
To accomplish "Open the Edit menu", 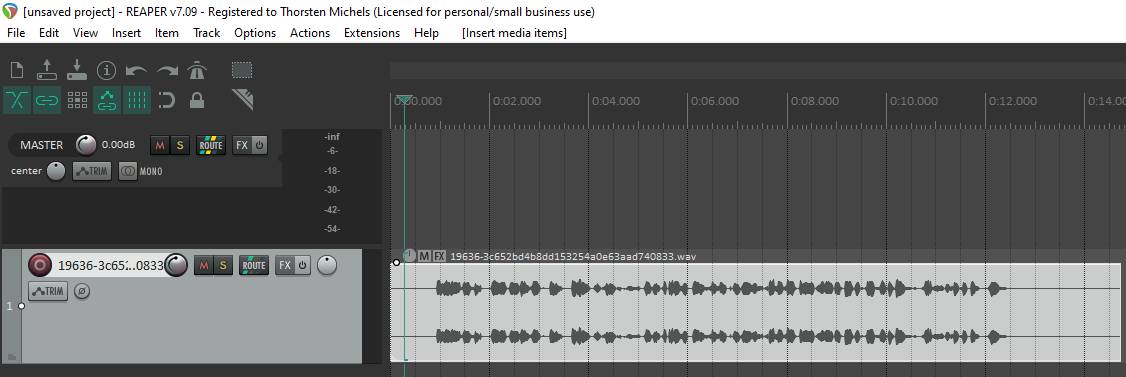I will click(x=49, y=33).
